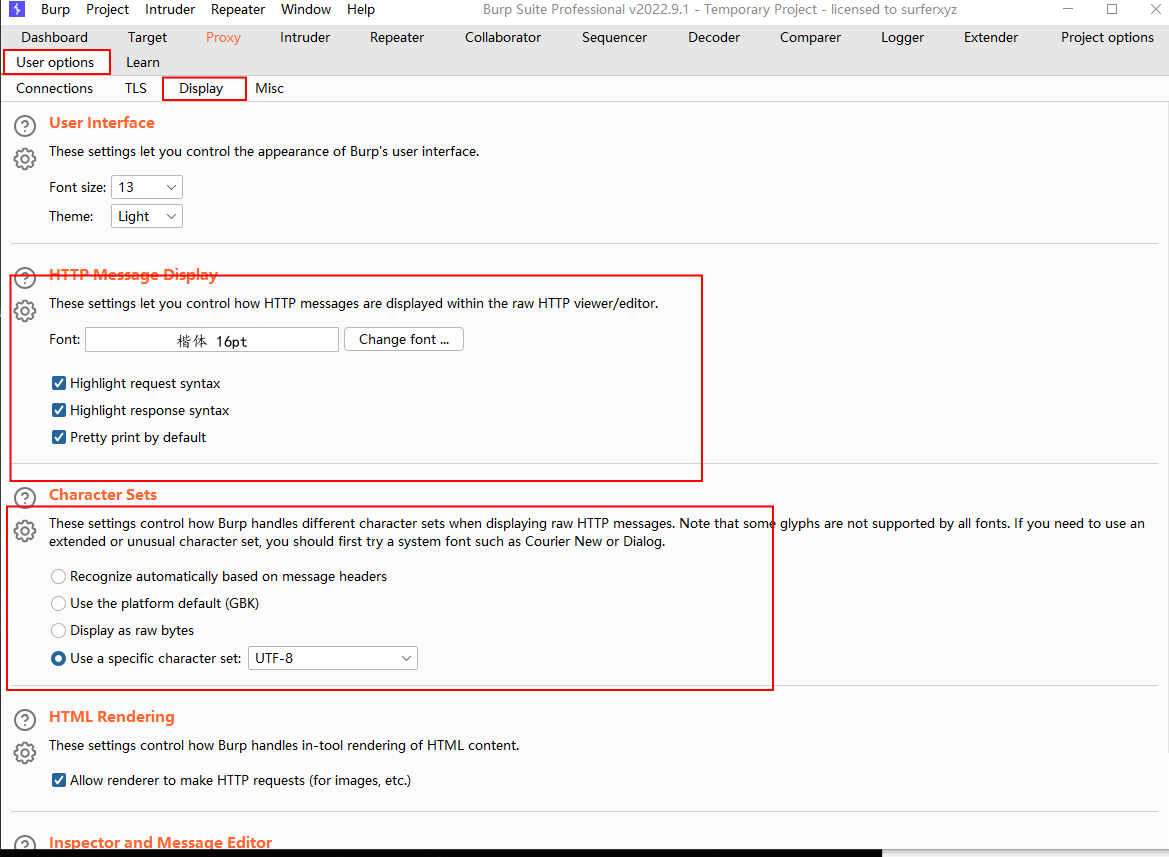The image size is (1169, 857).
Task: Open help for HTML Rendering section
Action: pyautogui.click(x=25, y=720)
